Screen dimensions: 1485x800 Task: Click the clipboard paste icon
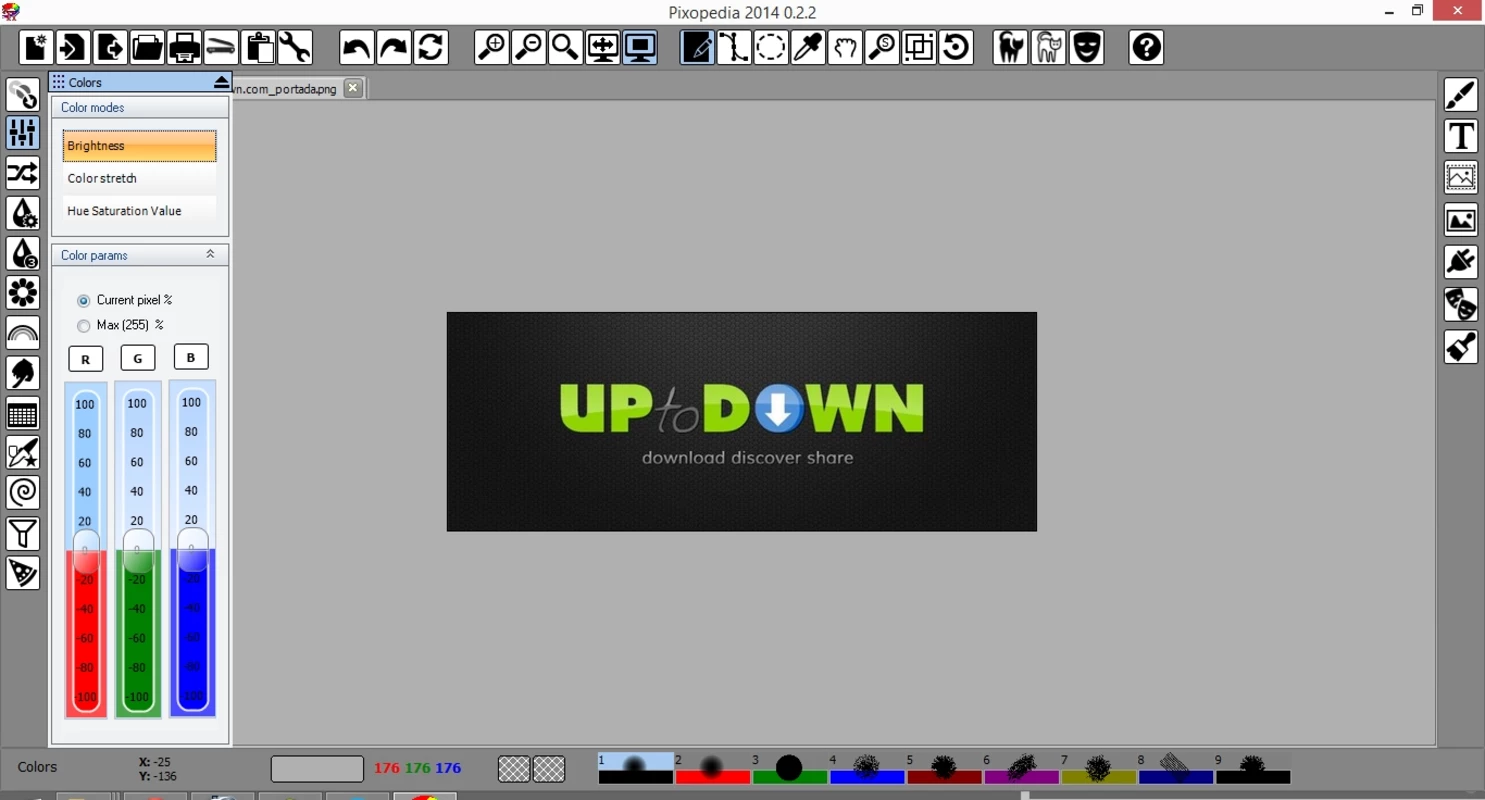click(258, 47)
